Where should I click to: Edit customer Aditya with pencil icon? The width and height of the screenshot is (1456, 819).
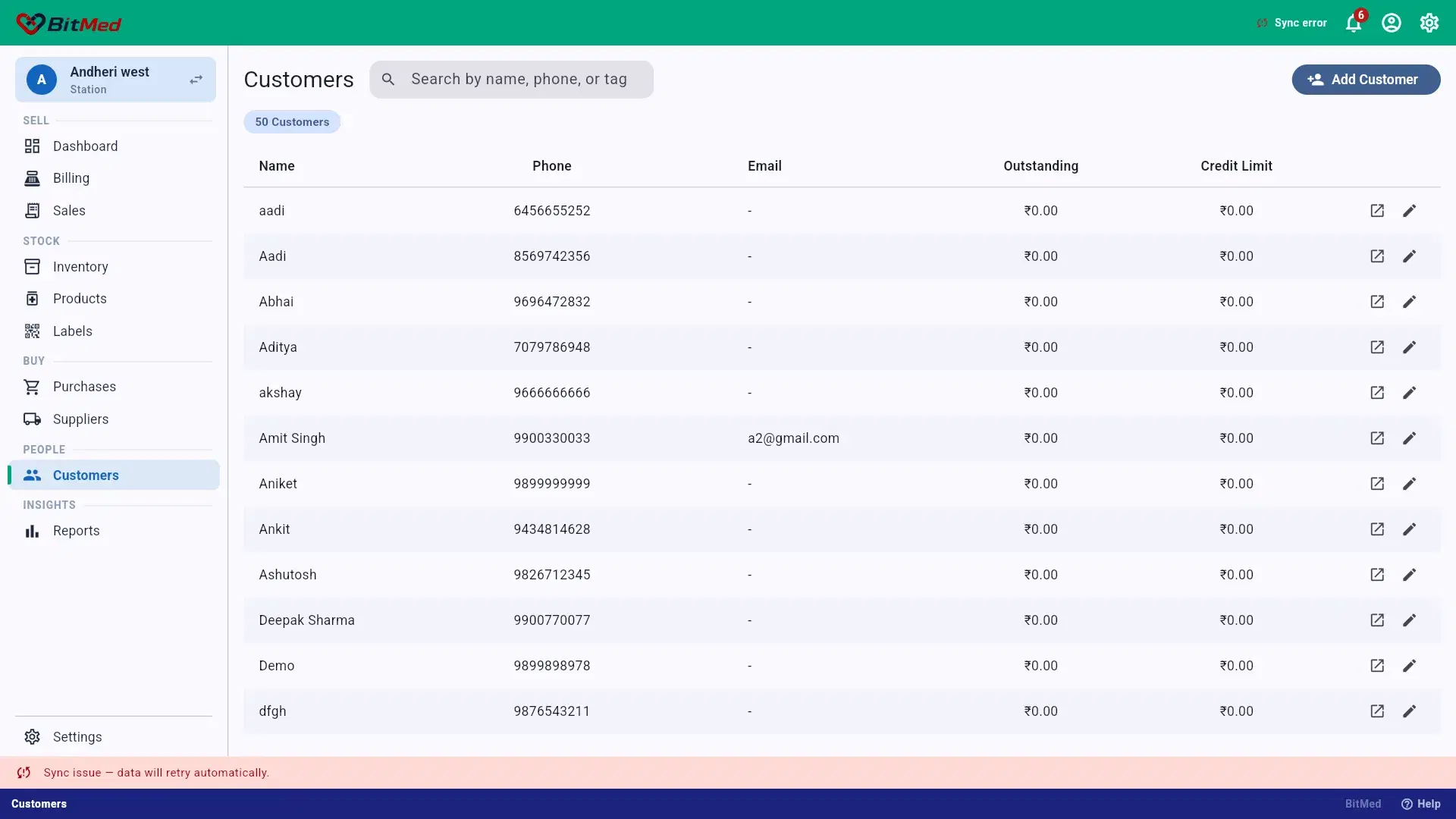[1410, 347]
